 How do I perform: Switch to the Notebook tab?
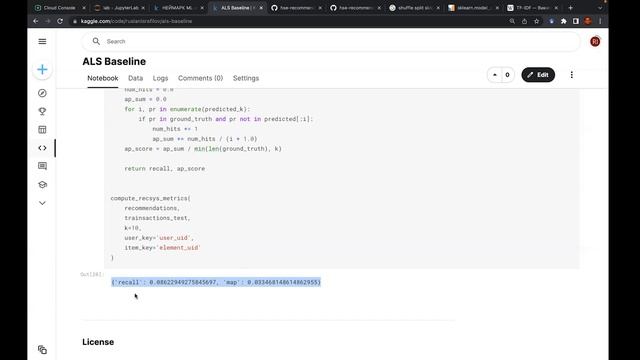[102, 78]
